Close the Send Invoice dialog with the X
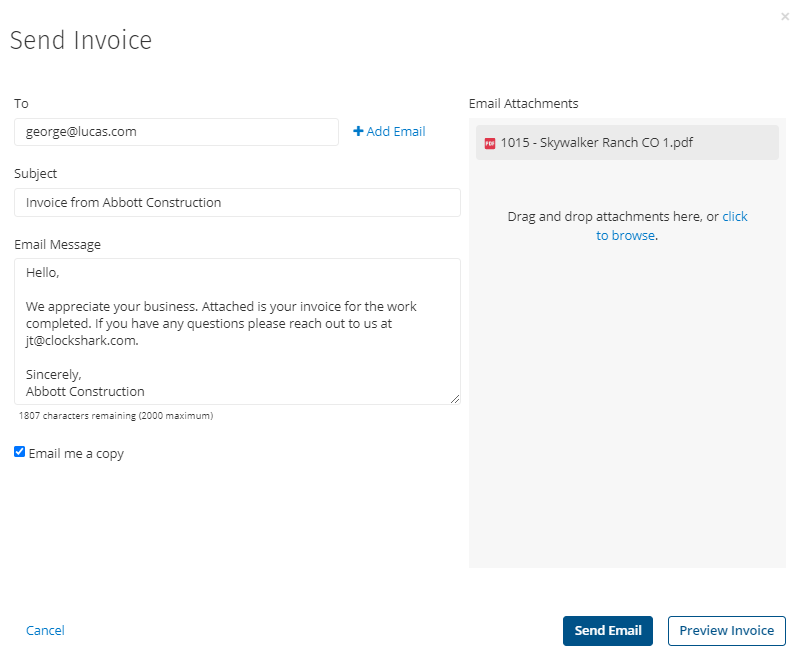Screen dimensions: 802x660 pos(785,17)
